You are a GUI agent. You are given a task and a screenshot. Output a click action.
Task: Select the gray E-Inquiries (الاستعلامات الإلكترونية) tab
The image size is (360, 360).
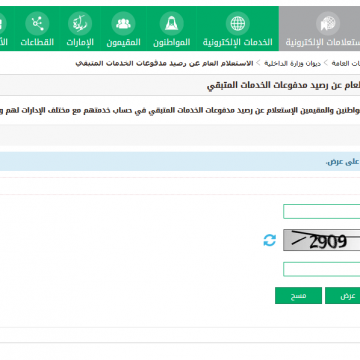tap(319, 29)
